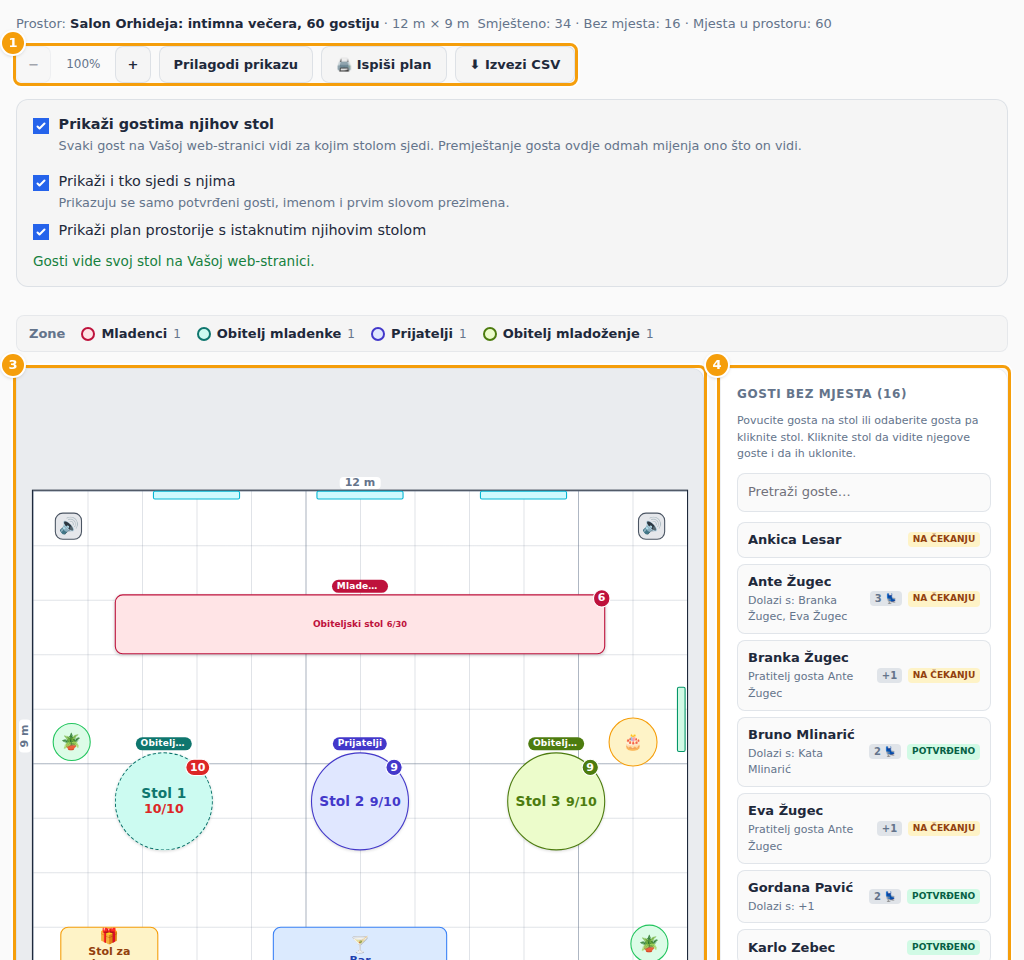Click the plant icon right of the Bar
The width and height of the screenshot is (1024, 960).
[649, 943]
